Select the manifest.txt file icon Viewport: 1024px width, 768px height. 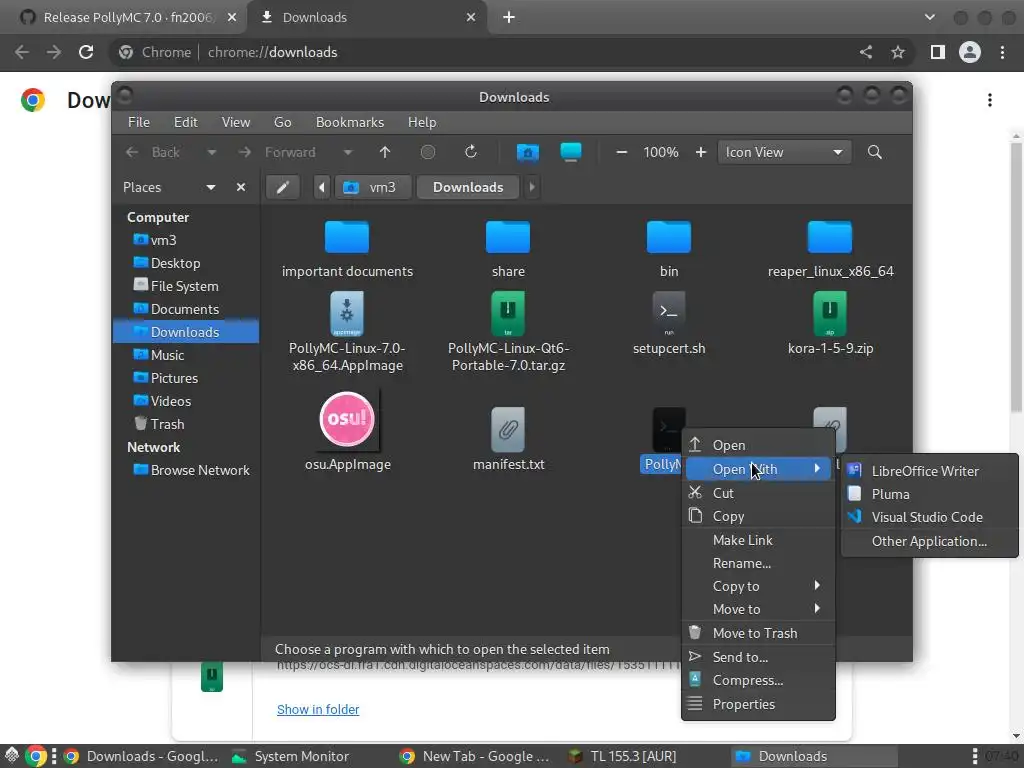(507, 429)
